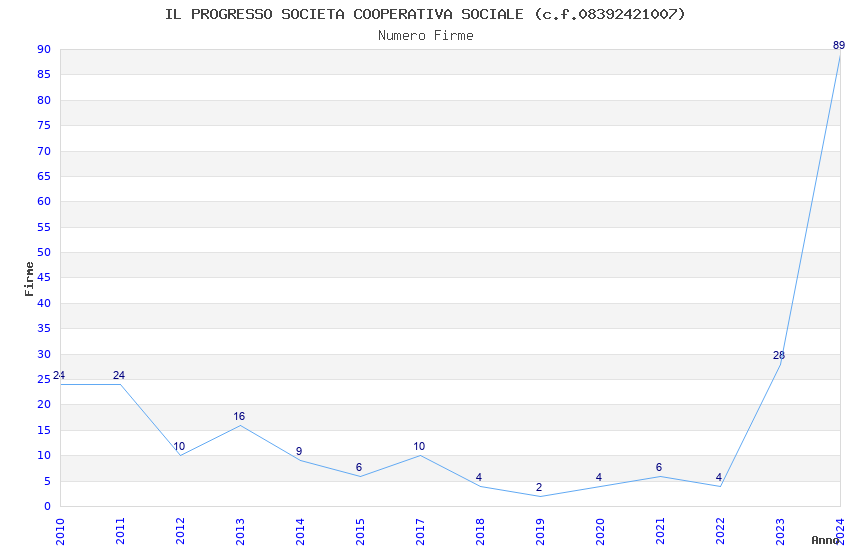Click the x-axis year 2019
Image resolution: width=850 pixels, height=550 pixels.
click(x=540, y=532)
